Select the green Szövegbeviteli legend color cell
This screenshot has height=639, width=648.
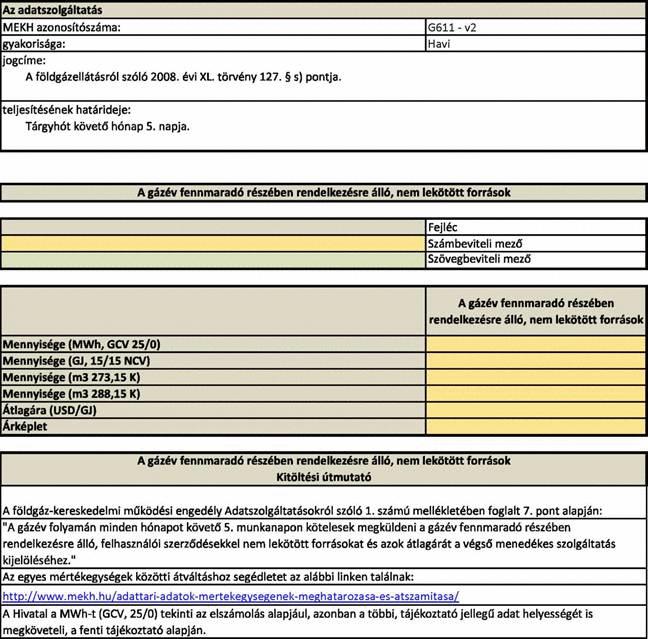pos(213,260)
